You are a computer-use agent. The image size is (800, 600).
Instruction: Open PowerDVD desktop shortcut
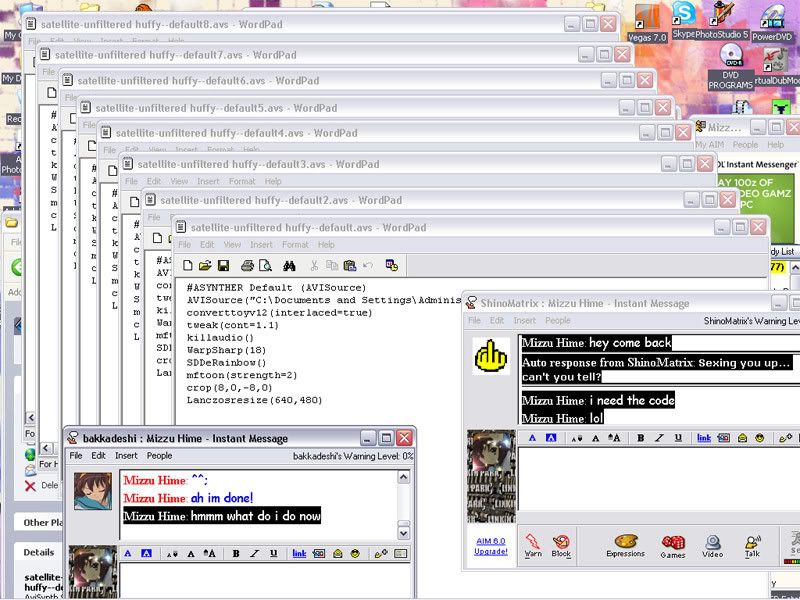pyautogui.click(x=772, y=23)
